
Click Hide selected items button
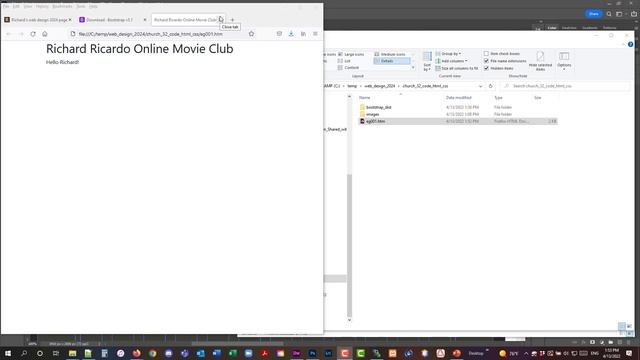point(540,61)
